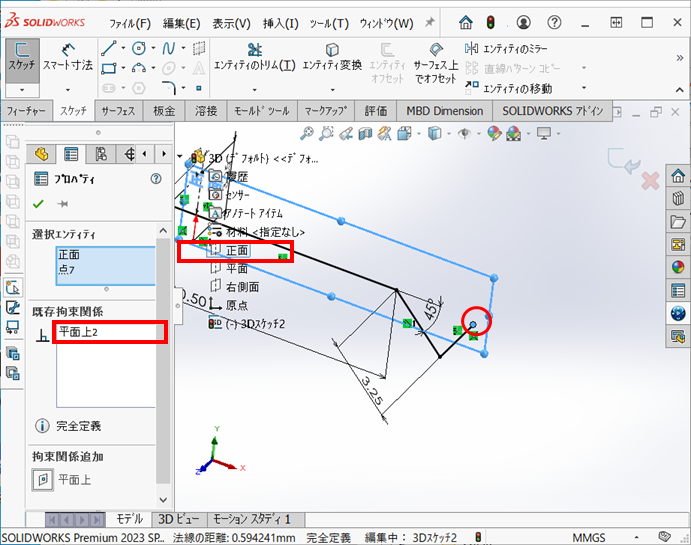The height and width of the screenshot is (545, 691).
Task: Click the Properties panel help question mark
Action: (x=155, y=179)
